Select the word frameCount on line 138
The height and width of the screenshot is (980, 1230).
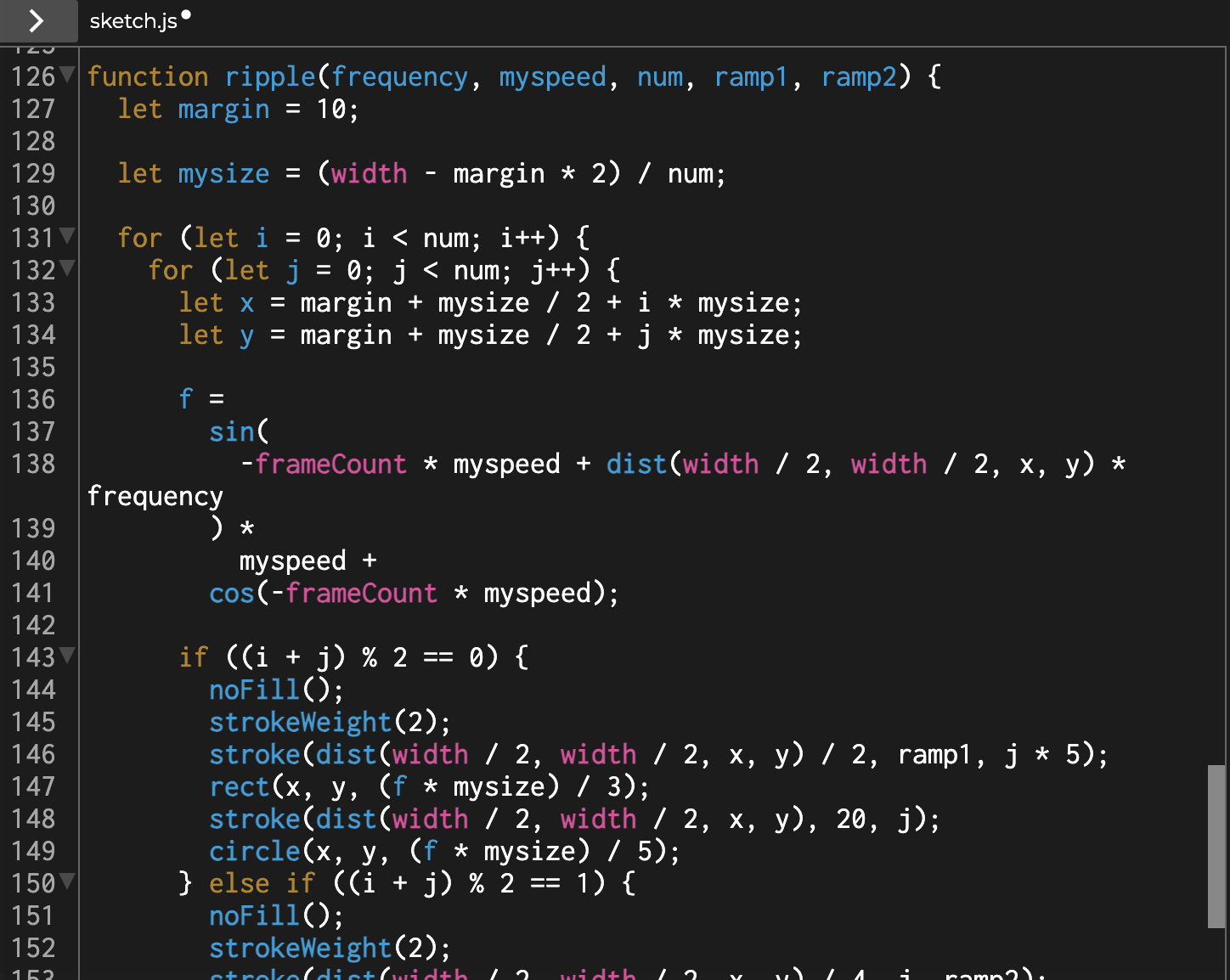point(331,464)
